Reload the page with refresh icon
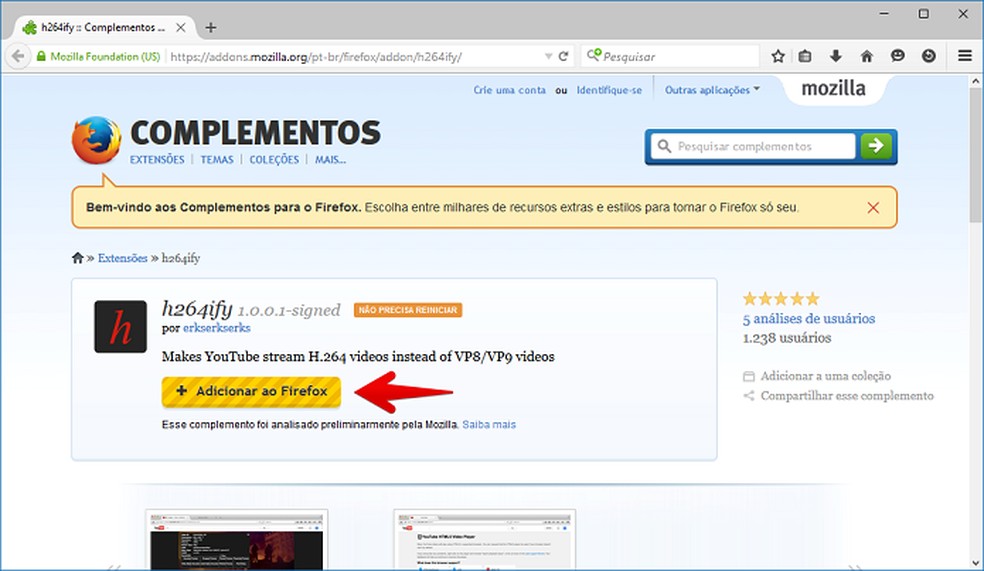The height and width of the screenshot is (571, 984). click(564, 56)
